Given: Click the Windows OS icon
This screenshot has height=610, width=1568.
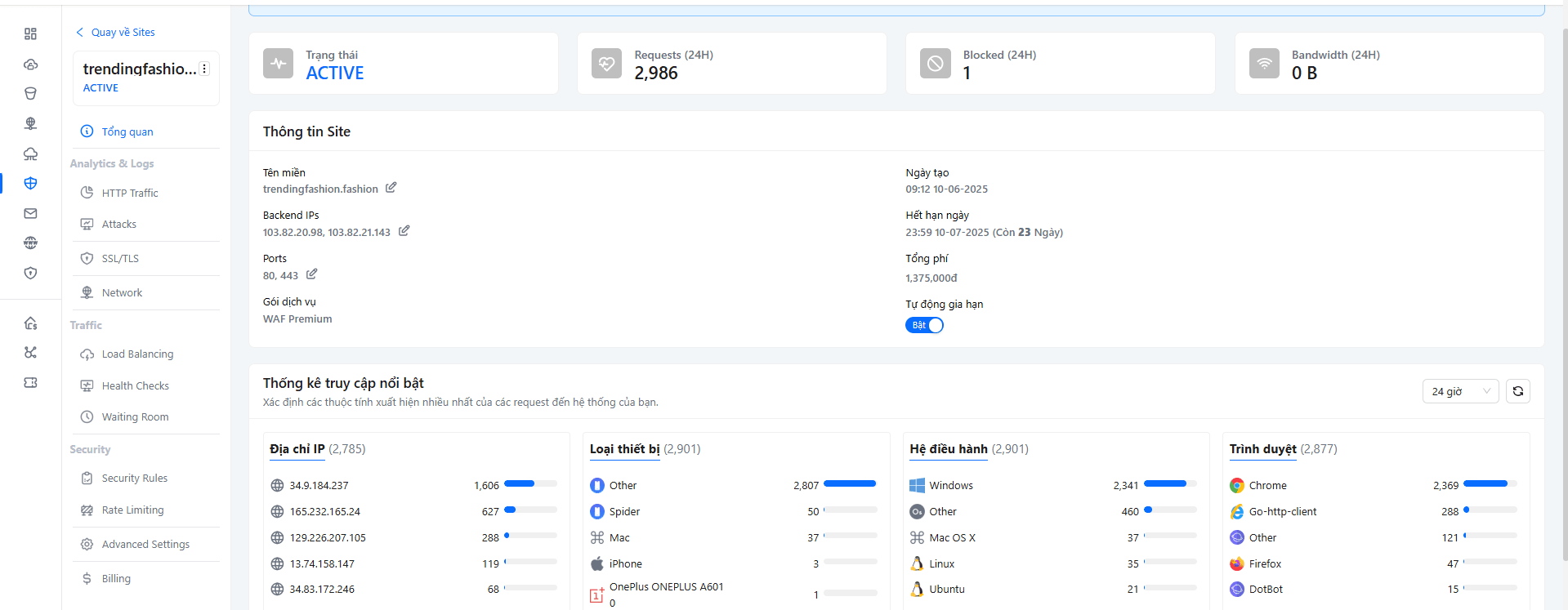Looking at the screenshot, I should (x=917, y=485).
